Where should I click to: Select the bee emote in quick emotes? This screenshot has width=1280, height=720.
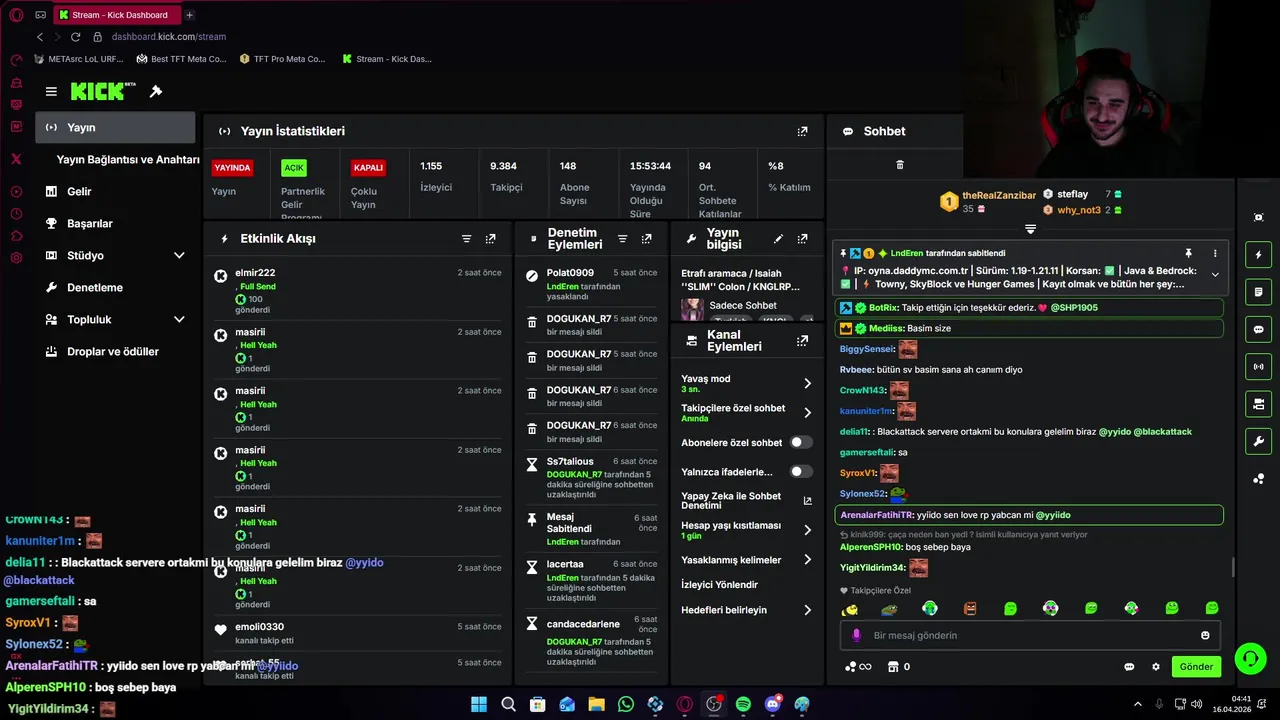(849, 608)
